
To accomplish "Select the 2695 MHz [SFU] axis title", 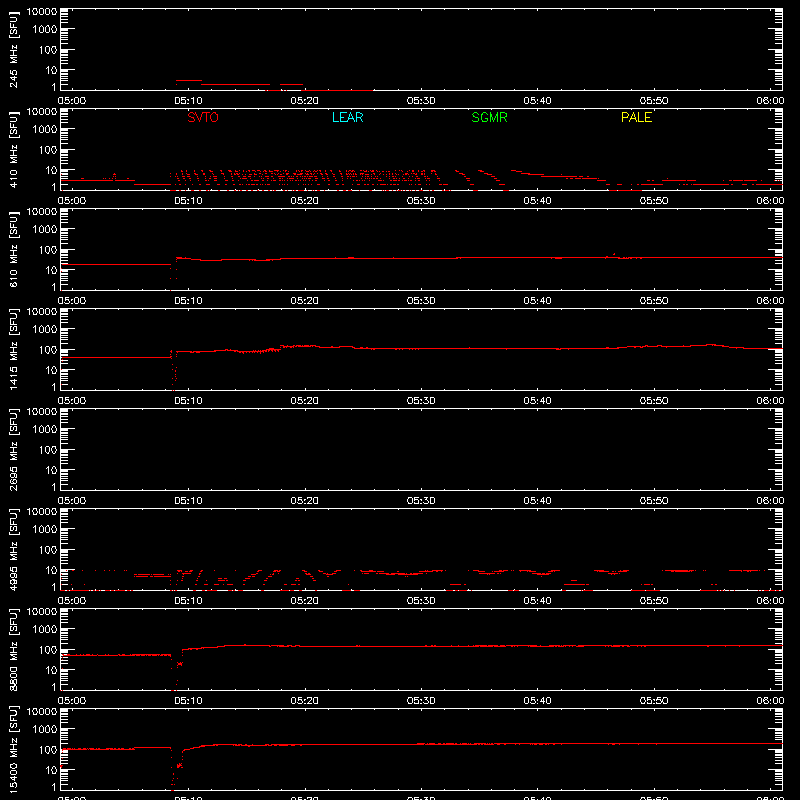I will tap(14, 449).
